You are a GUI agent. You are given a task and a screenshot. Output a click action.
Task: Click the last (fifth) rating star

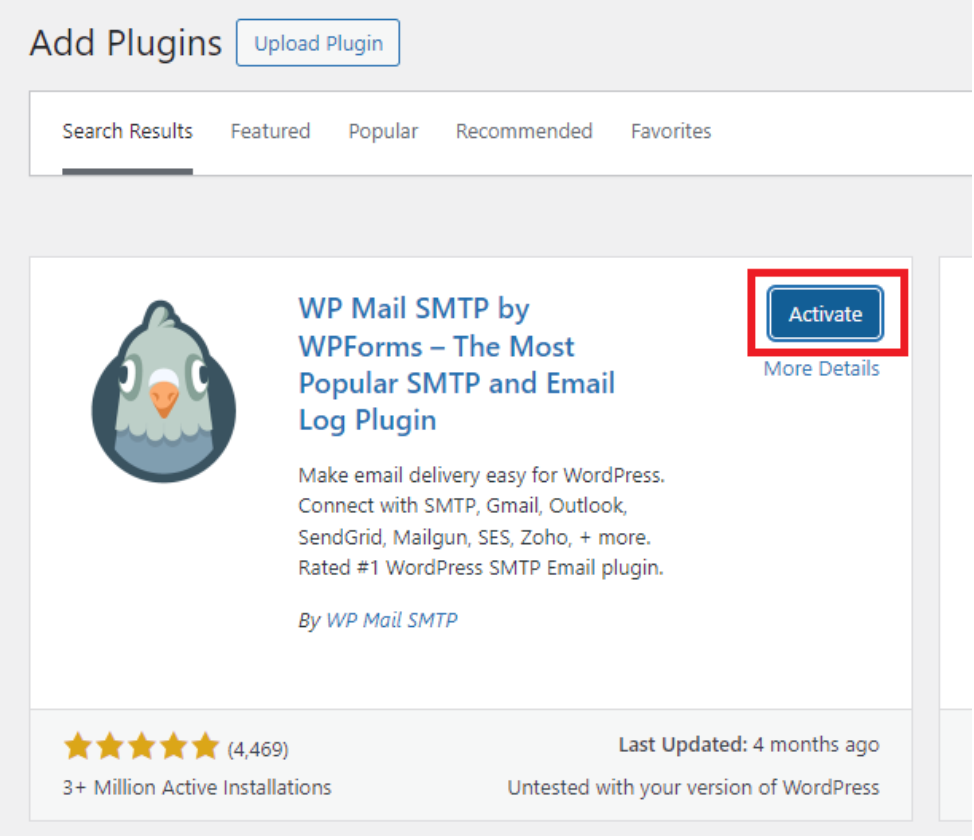click(205, 746)
